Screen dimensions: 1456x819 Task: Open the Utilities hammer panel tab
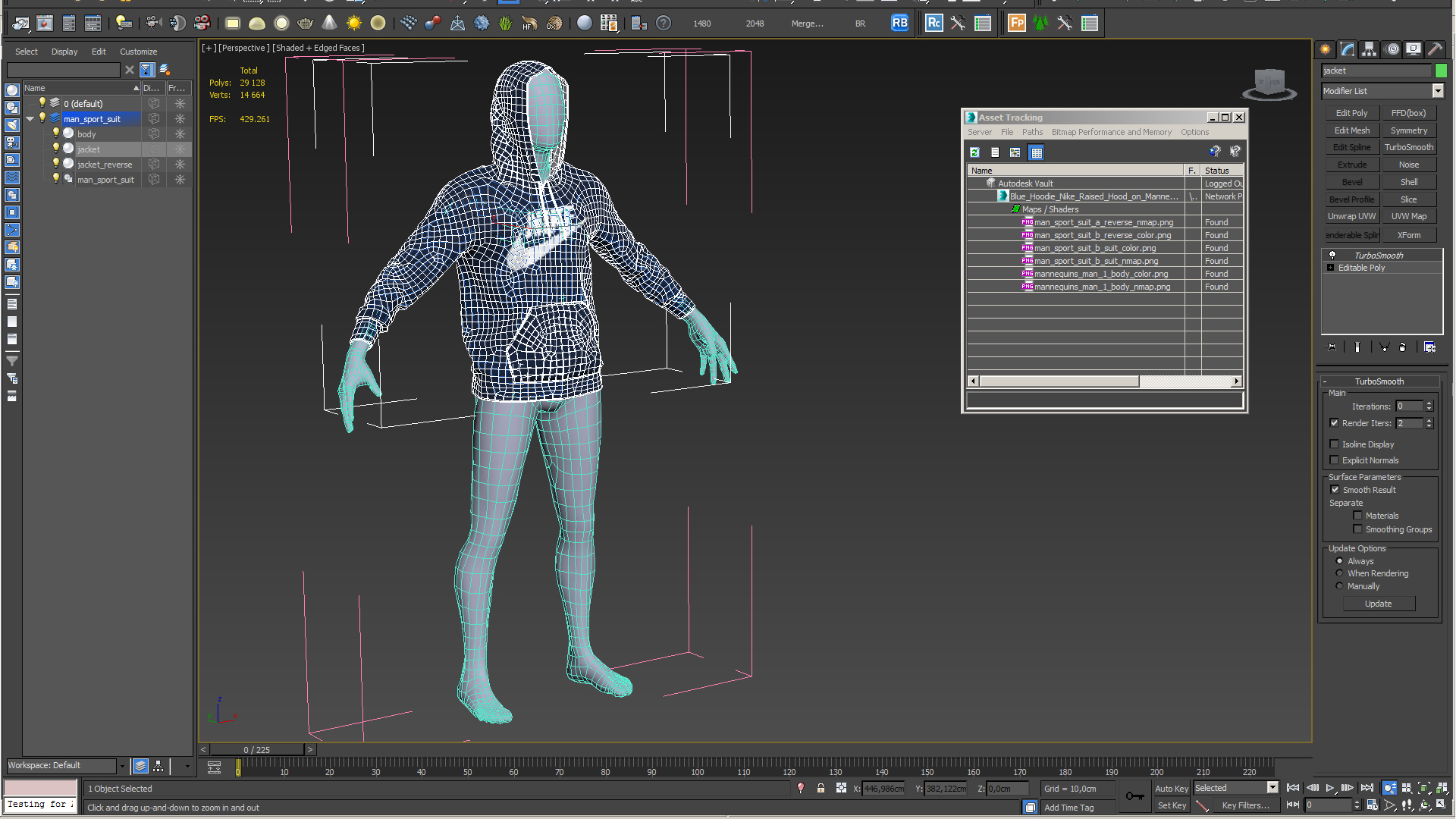[x=1436, y=49]
